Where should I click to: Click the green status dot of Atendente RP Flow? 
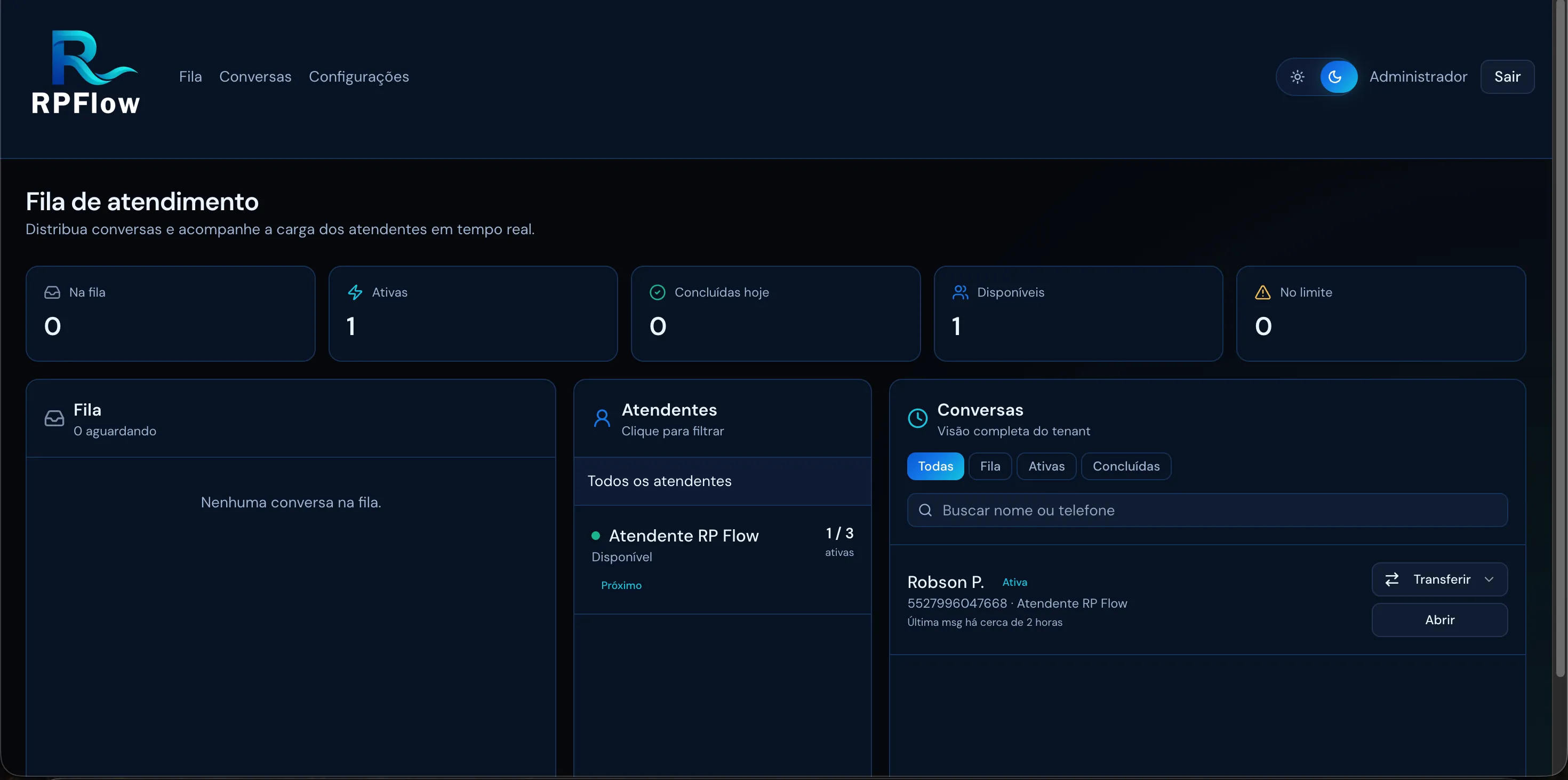tap(595, 536)
